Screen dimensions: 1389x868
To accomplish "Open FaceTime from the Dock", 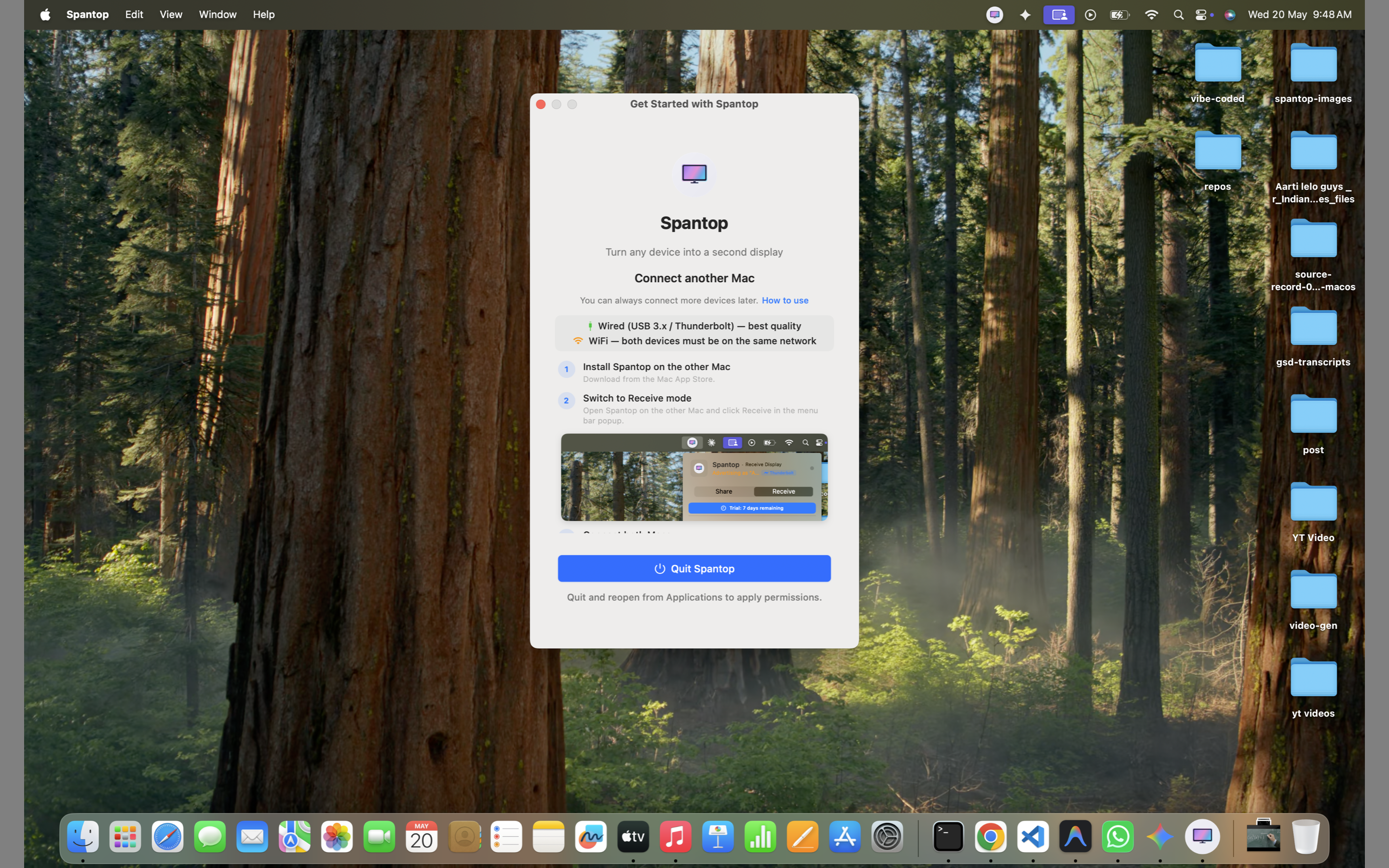I will 380,837.
